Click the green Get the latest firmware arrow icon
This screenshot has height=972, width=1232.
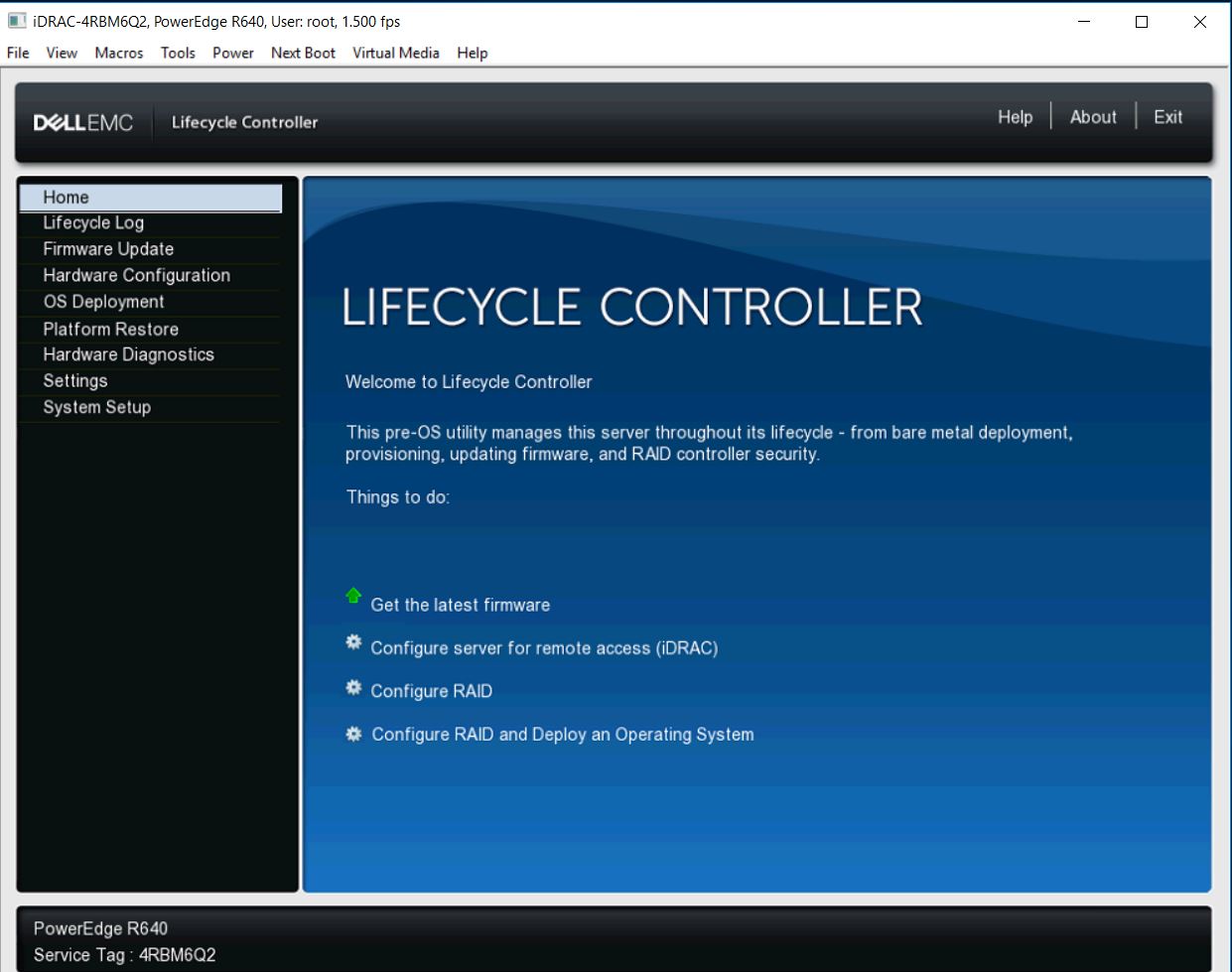point(353,596)
